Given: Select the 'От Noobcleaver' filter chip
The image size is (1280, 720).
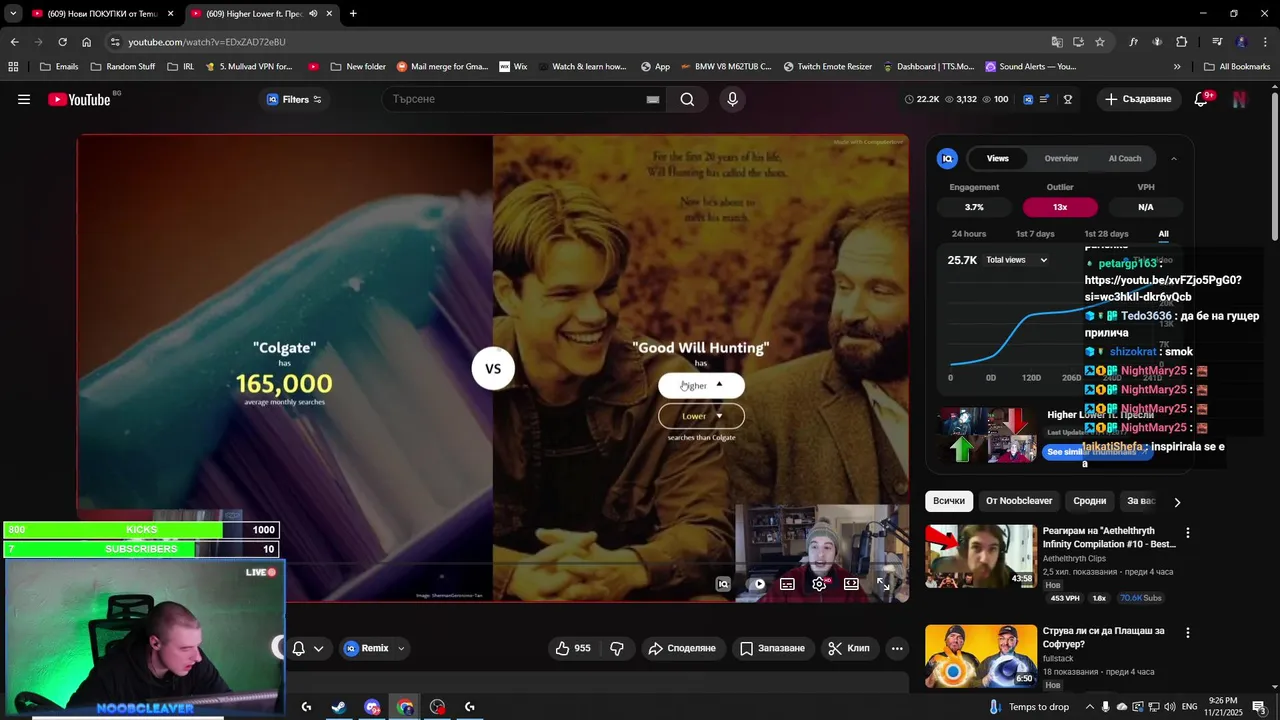Looking at the screenshot, I should tap(1019, 501).
